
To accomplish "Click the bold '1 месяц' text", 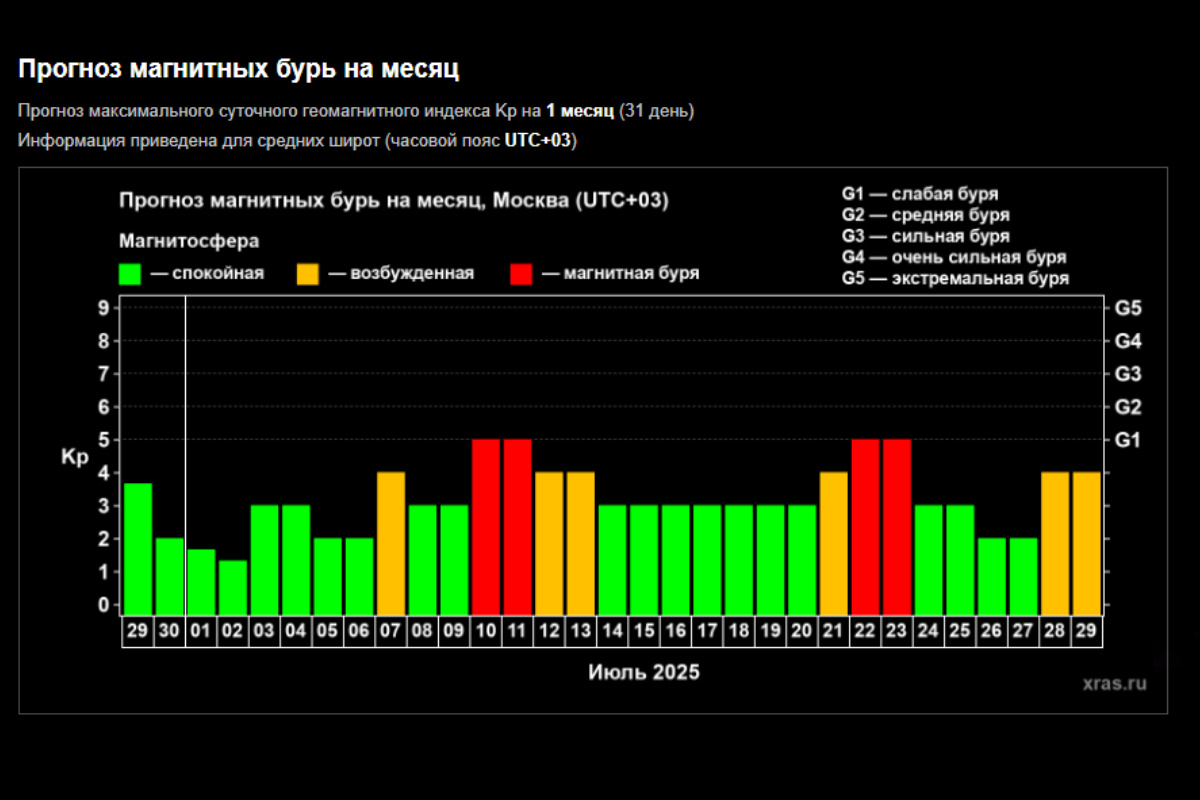I will (x=580, y=111).
